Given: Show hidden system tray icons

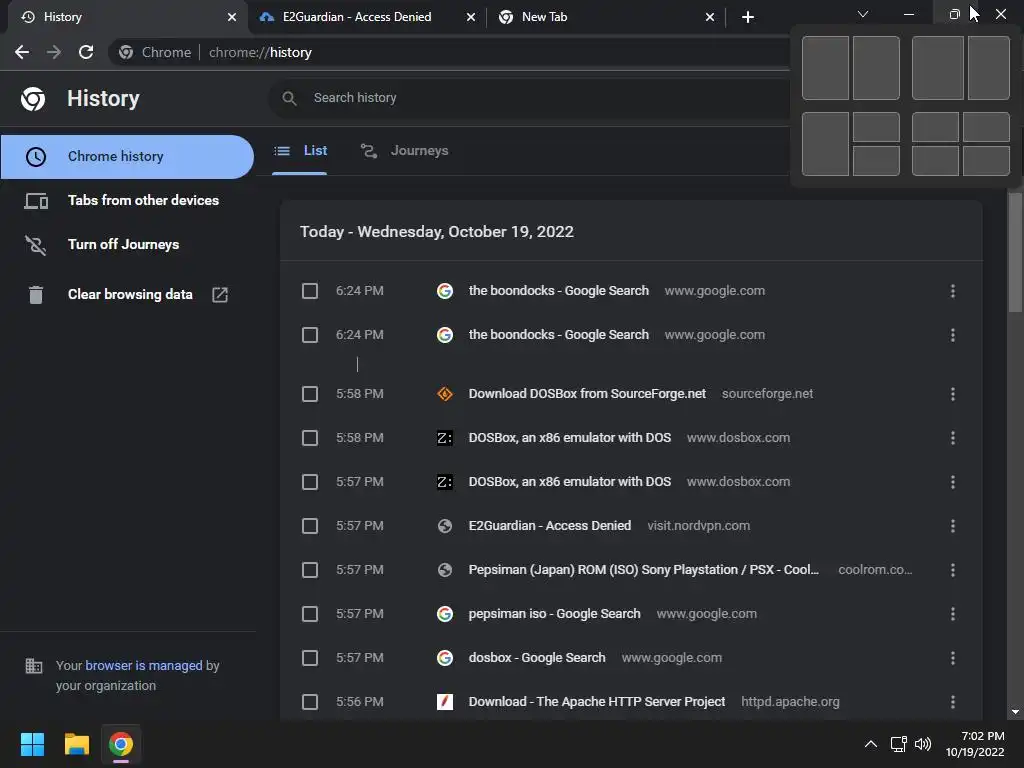Looking at the screenshot, I should click(871, 744).
